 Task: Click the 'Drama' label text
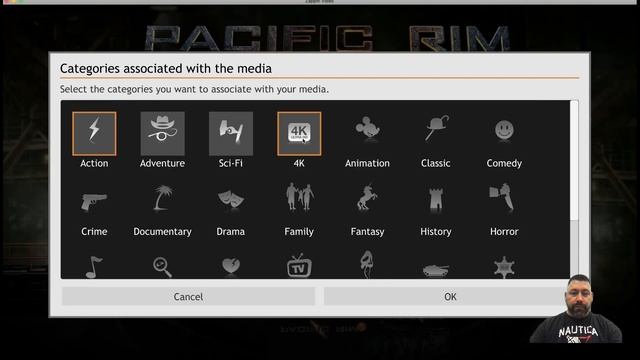(x=231, y=231)
